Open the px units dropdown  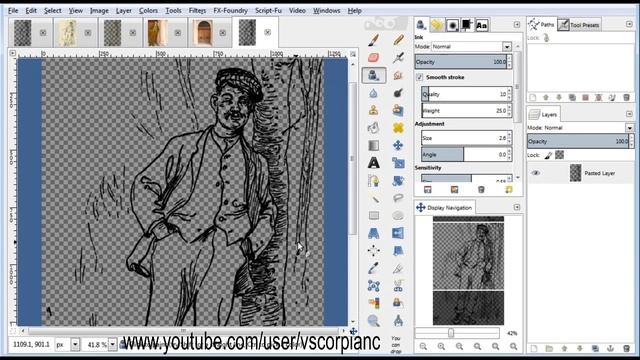75,345
